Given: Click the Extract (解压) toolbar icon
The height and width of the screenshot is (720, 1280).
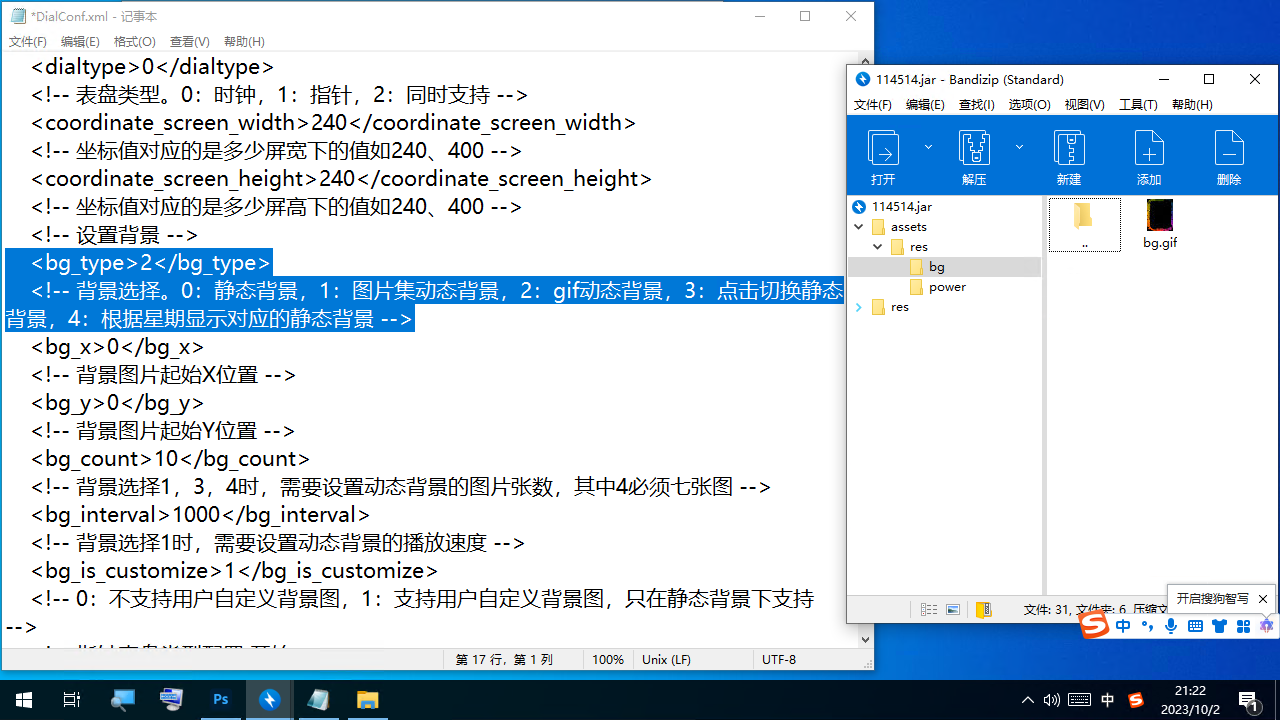Looking at the screenshot, I should (973, 157).
